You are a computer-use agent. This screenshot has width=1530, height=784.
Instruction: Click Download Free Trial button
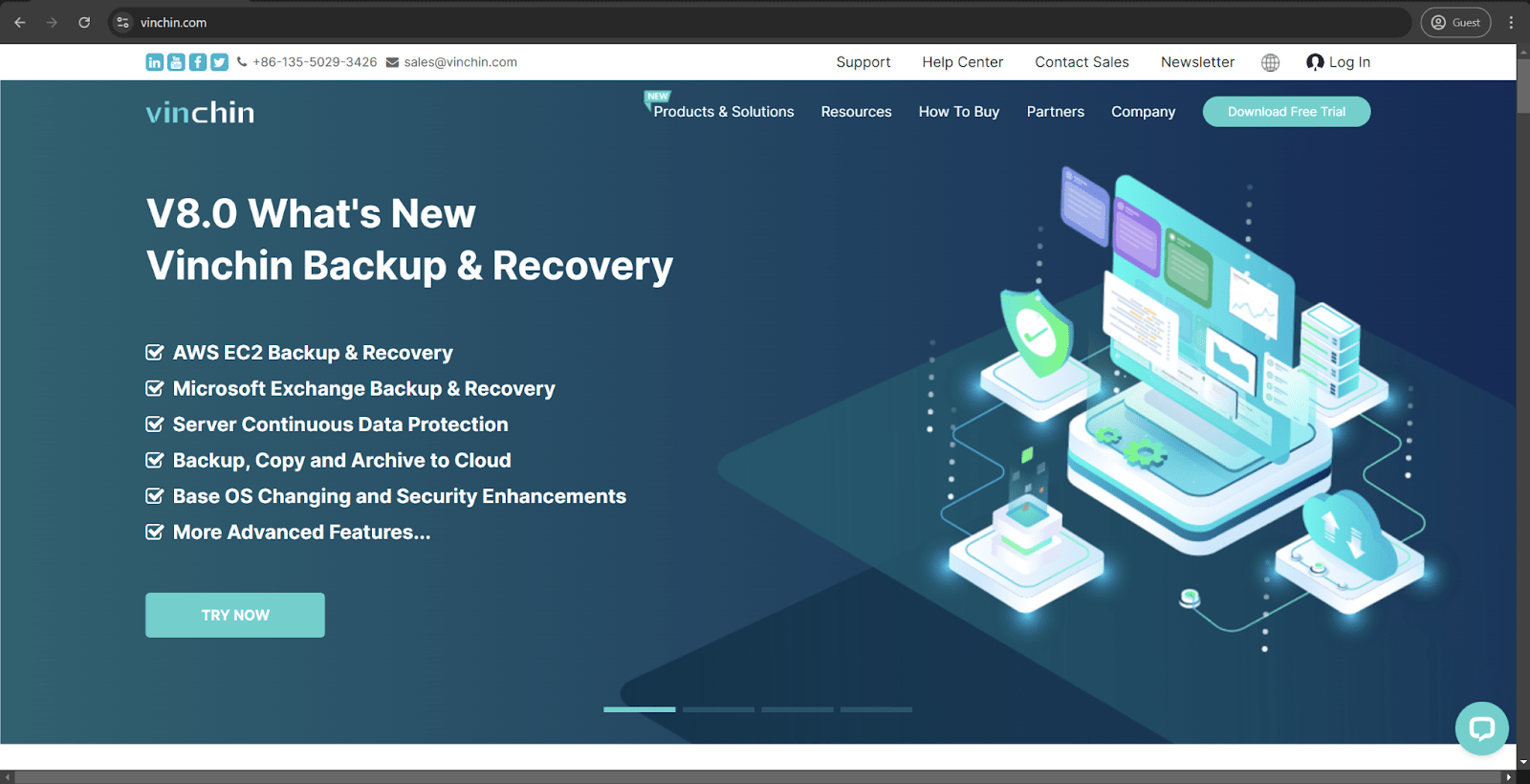(x=1286, y=112)
